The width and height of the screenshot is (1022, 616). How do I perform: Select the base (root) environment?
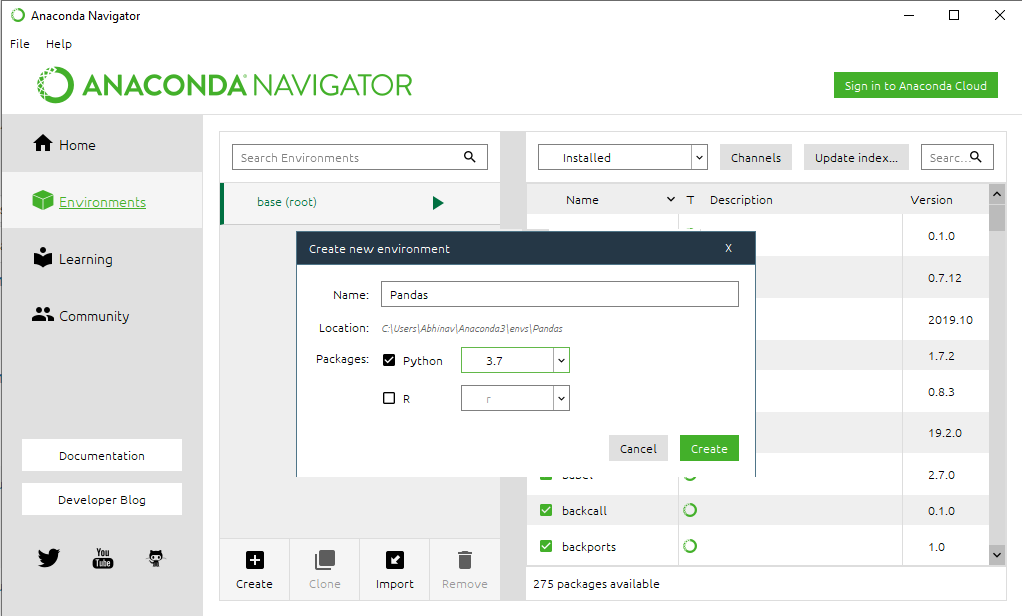pyautogui.click(x=360, y=203)
